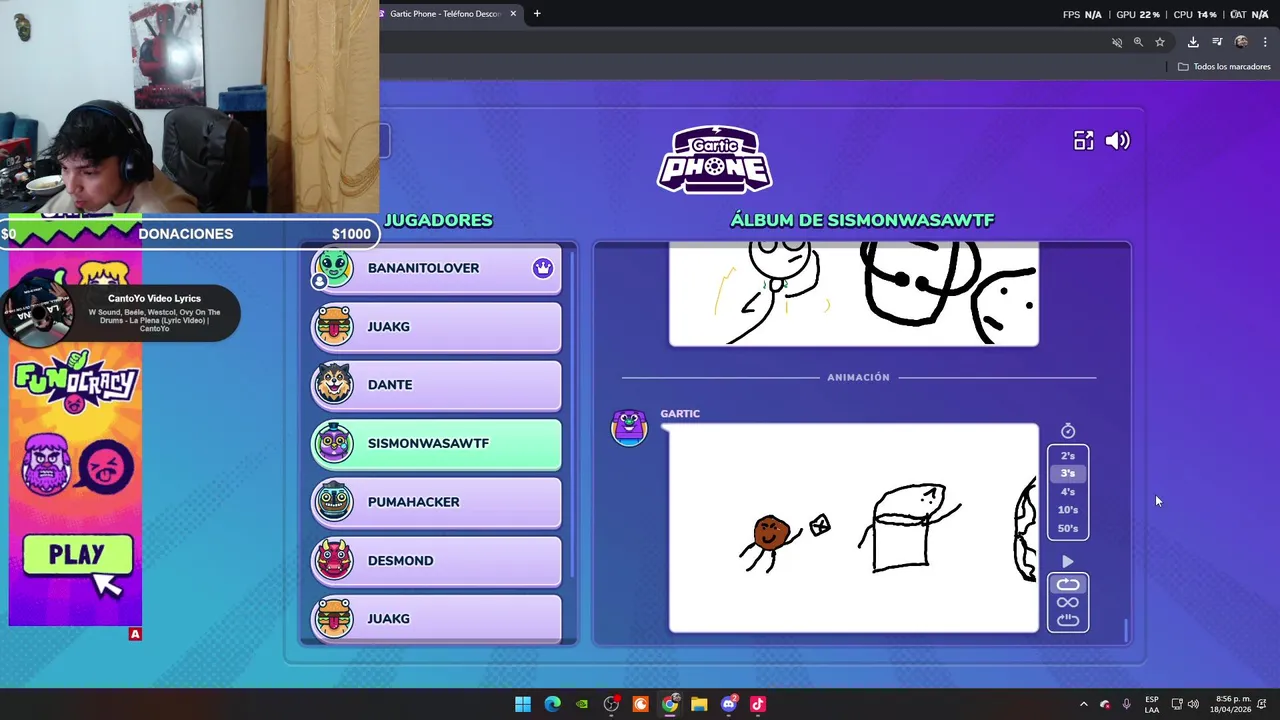This screenshot has height=720, width=1280.
Task: Click the crown icon on BANANITOLOVER row
Action: (543, 268)
